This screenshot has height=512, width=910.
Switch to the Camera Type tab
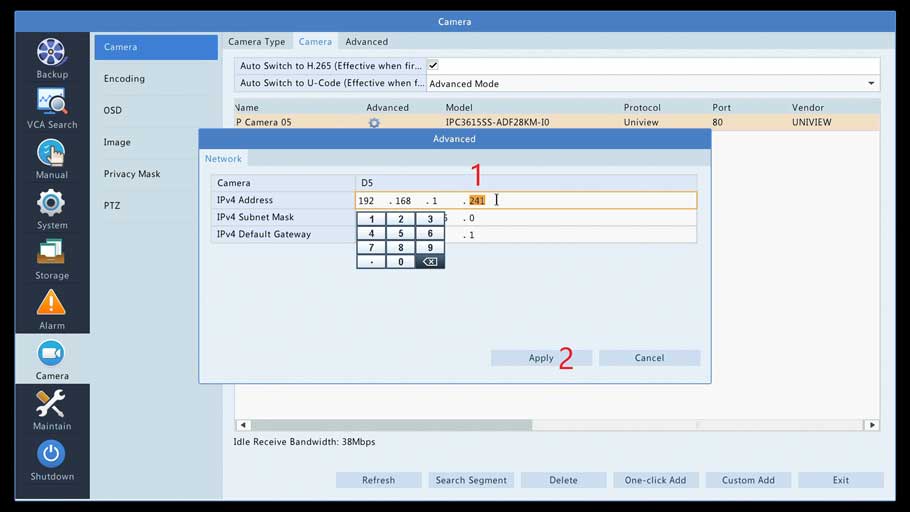[256, 42]
